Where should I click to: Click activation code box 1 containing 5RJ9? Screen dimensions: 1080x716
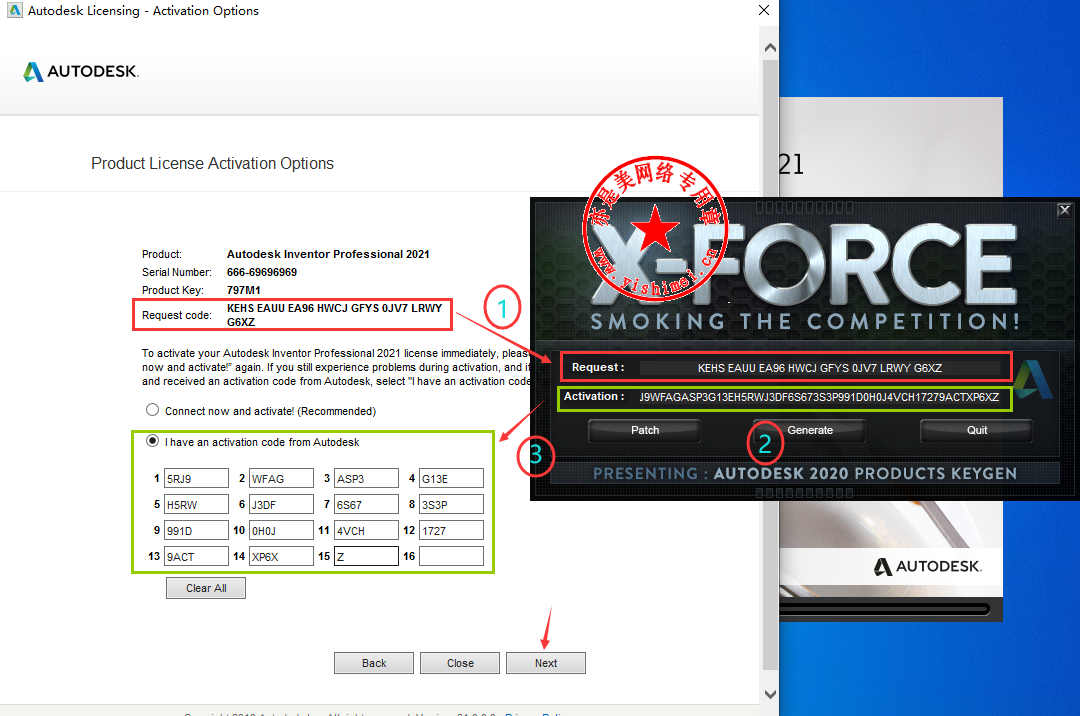coord(196,478)
